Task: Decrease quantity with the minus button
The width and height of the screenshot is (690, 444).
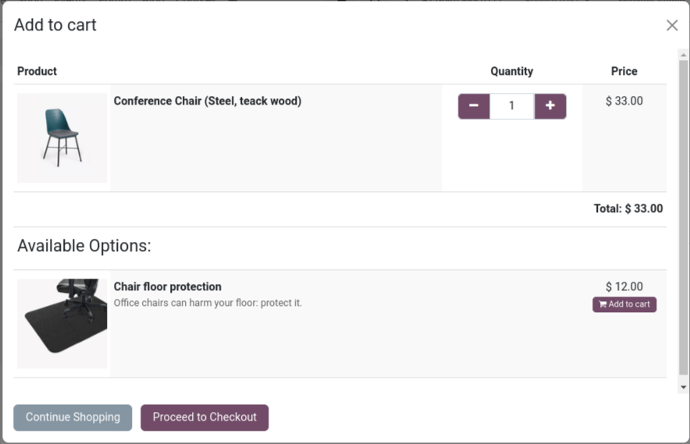Action: [x=473, y=106]
